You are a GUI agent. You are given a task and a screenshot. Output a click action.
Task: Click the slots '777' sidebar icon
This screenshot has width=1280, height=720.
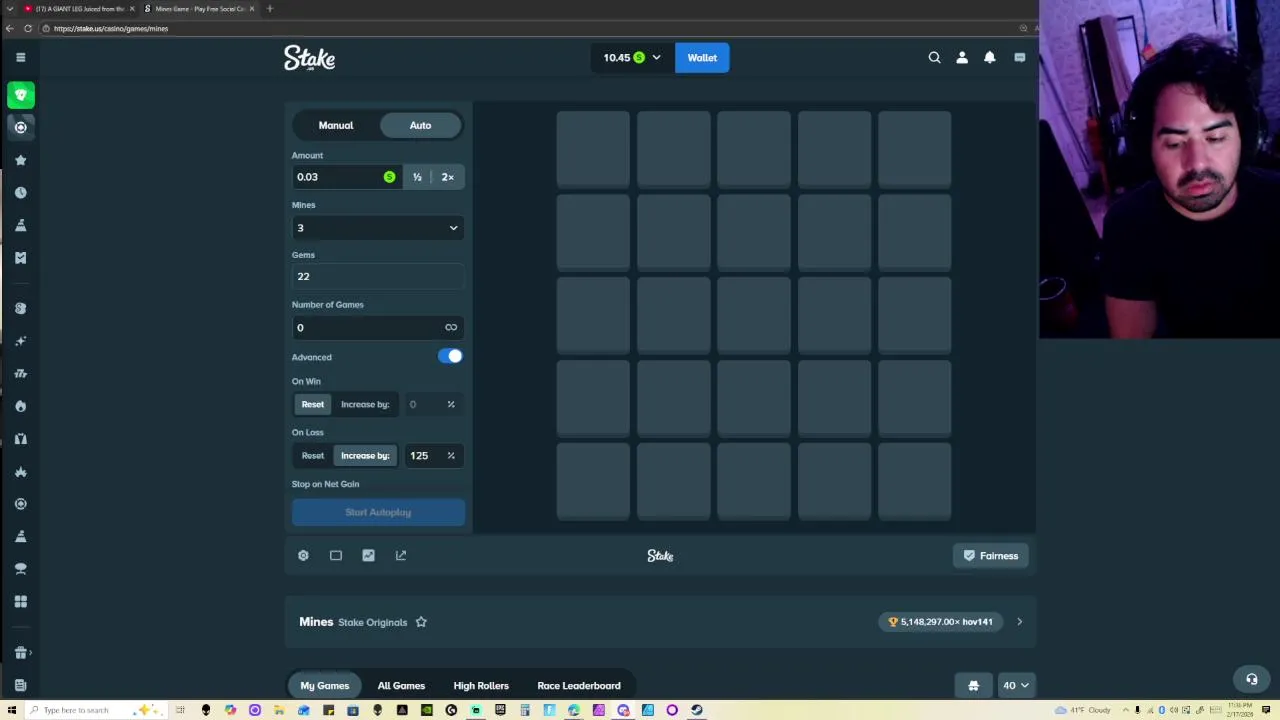[20, 373]
